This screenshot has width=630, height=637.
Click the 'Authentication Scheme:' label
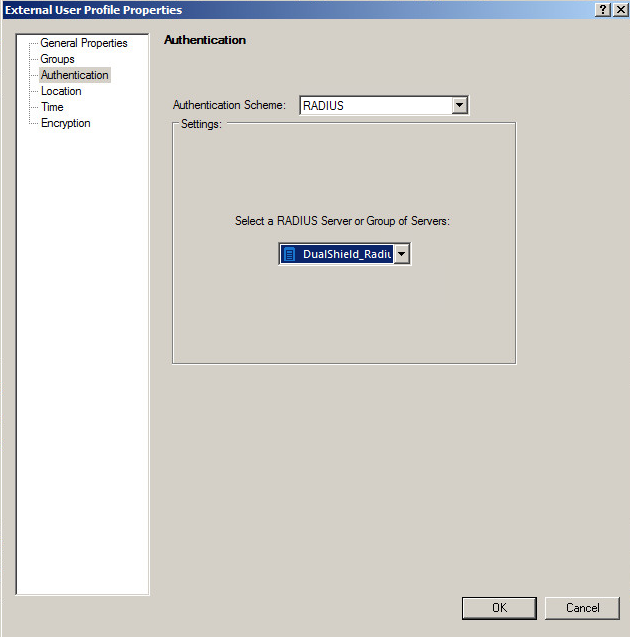point(229,105)
